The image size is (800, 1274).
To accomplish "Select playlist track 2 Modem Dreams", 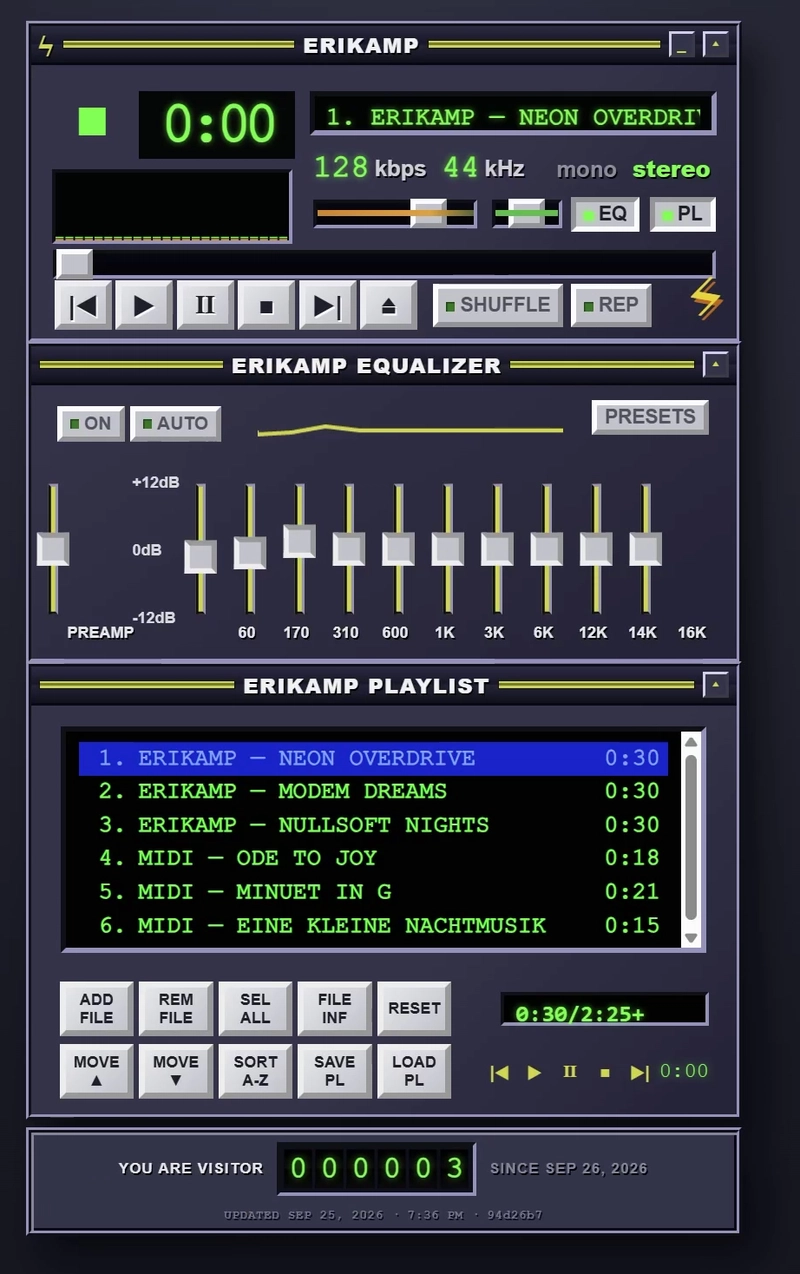I will pyautogui.click(x=373, y=791).
